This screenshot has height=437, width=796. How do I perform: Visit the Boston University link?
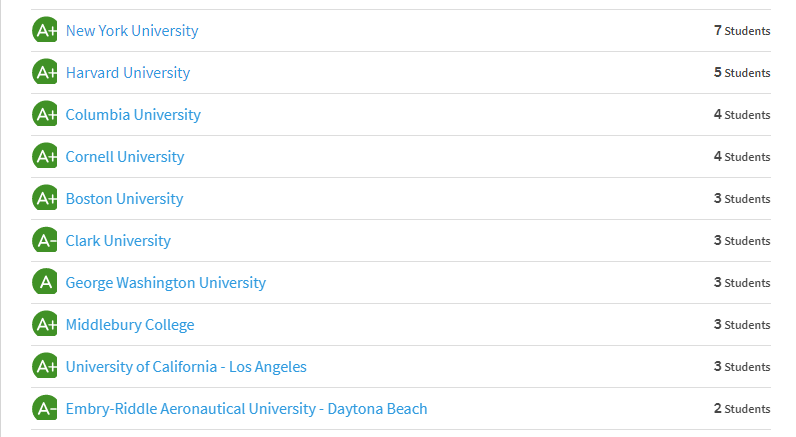pyautogui.click(x=124, y=199)
